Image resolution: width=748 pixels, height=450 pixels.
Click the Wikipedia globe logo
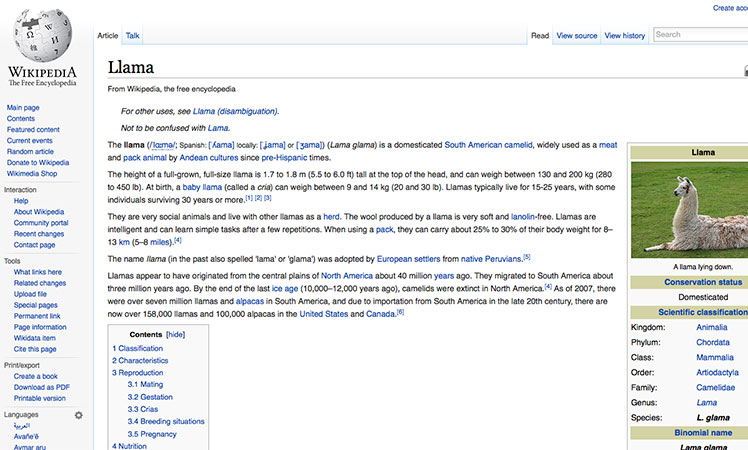[x=42, y=36]
